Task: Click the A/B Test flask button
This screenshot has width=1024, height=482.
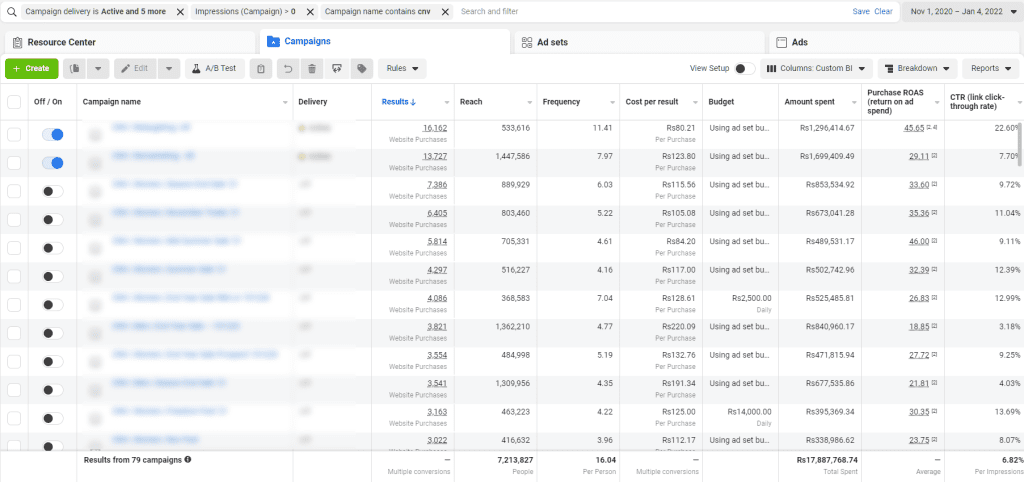Action: point(215,68)
